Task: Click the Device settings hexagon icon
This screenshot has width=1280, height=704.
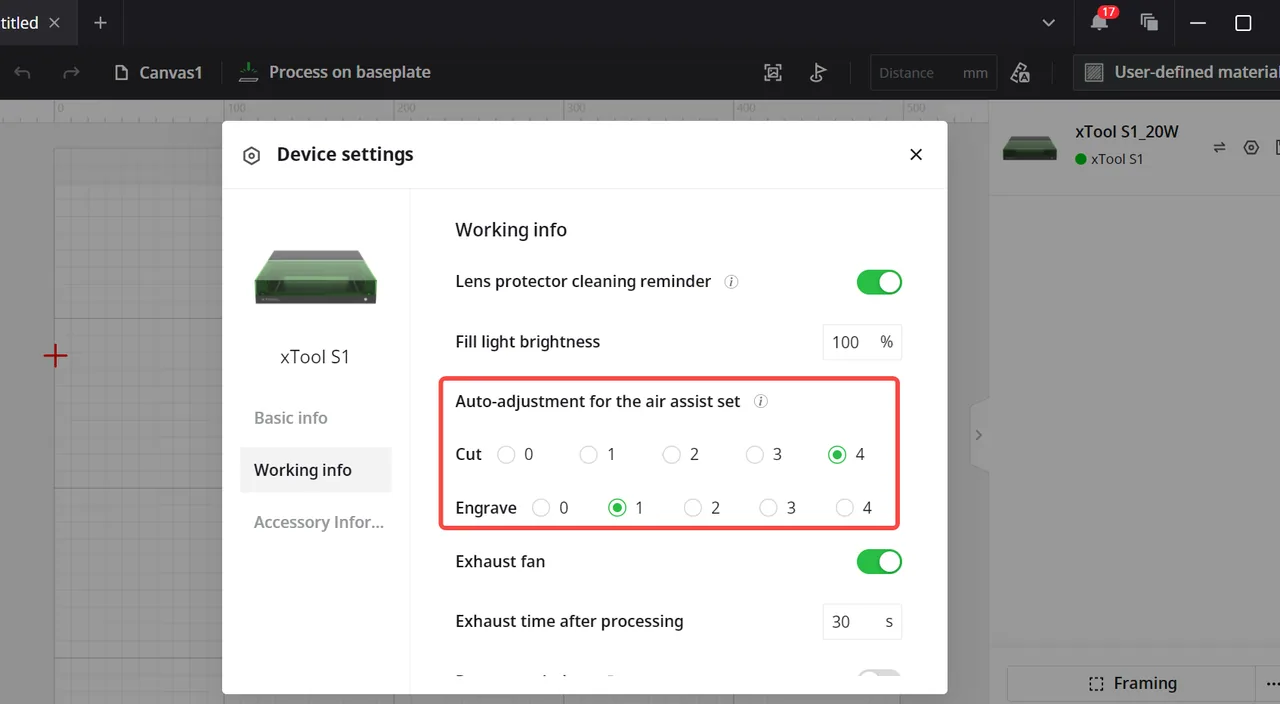Action: pyautogui.click(x=252, y=155)
